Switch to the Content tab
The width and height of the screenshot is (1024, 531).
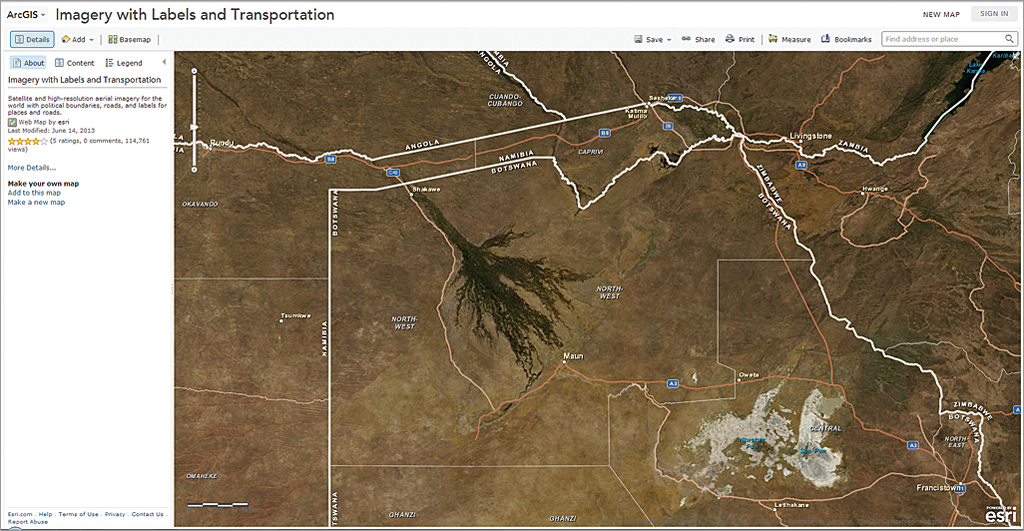74,63
